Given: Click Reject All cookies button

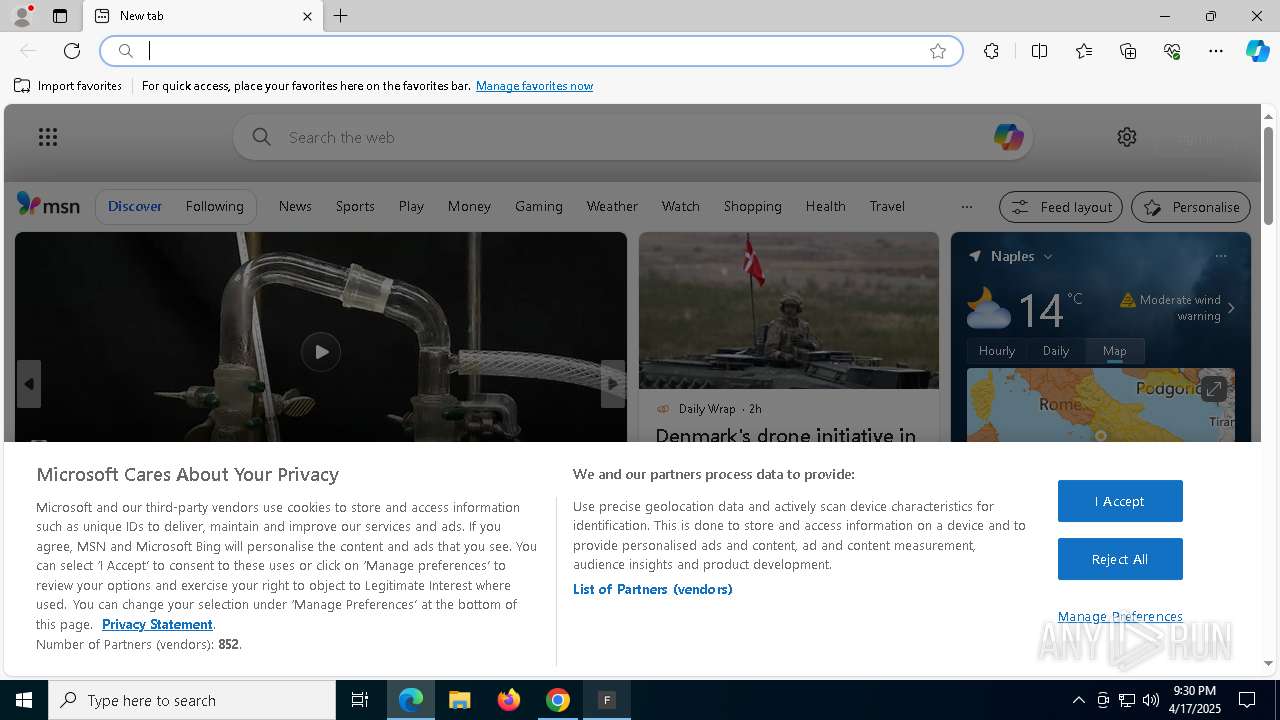Looking at the screenshot, I should (x=1120, y=559).
